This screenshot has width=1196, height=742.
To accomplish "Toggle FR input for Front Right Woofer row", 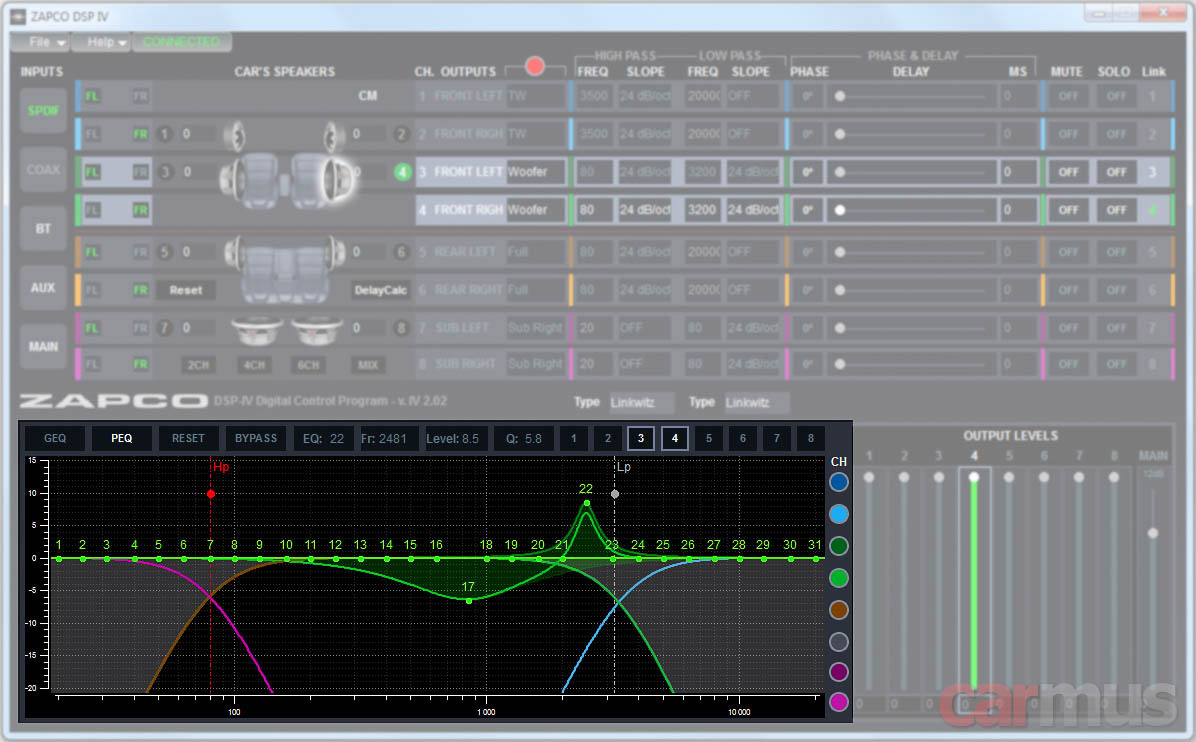I will click(140, 210).
